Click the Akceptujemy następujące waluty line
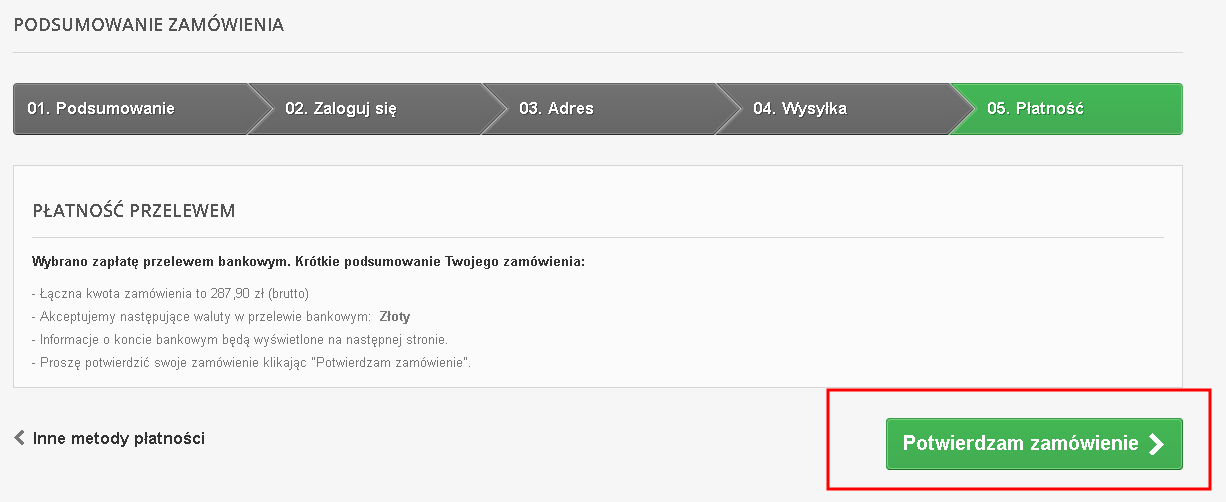 pos(221,317)
